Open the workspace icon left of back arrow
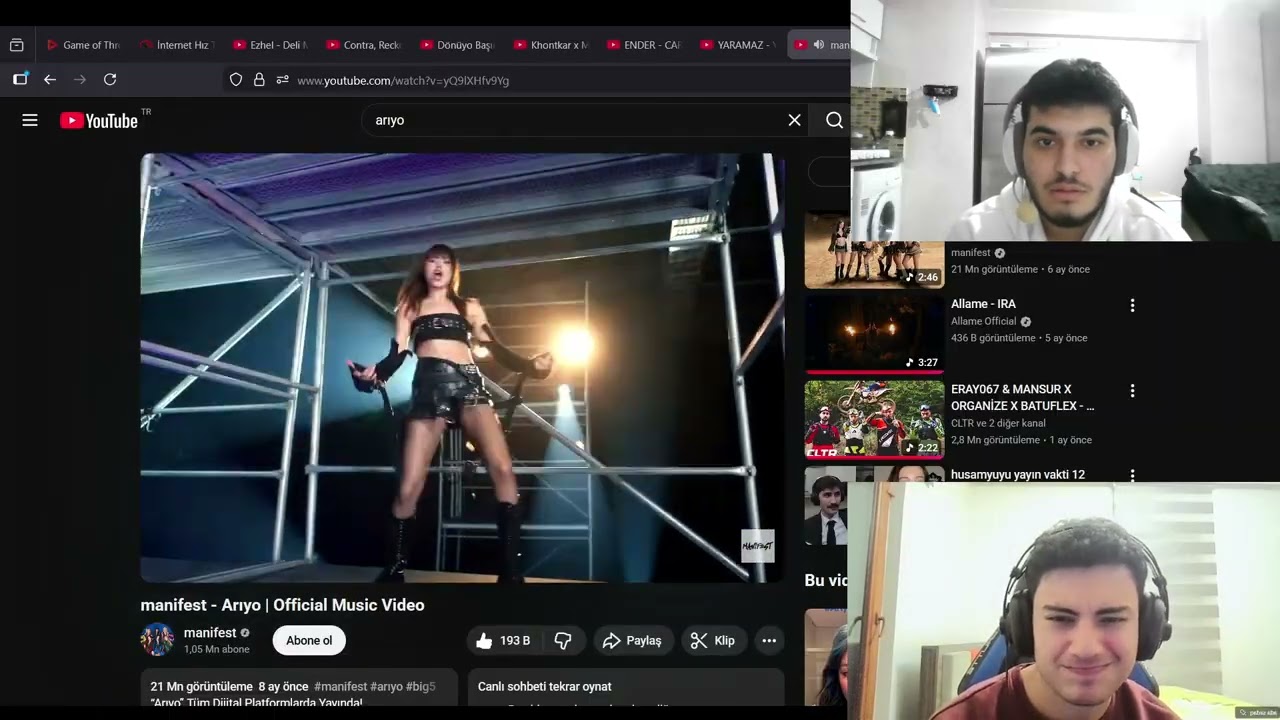This screenshot has height=720, width=1280. click(x=20, y=80)
